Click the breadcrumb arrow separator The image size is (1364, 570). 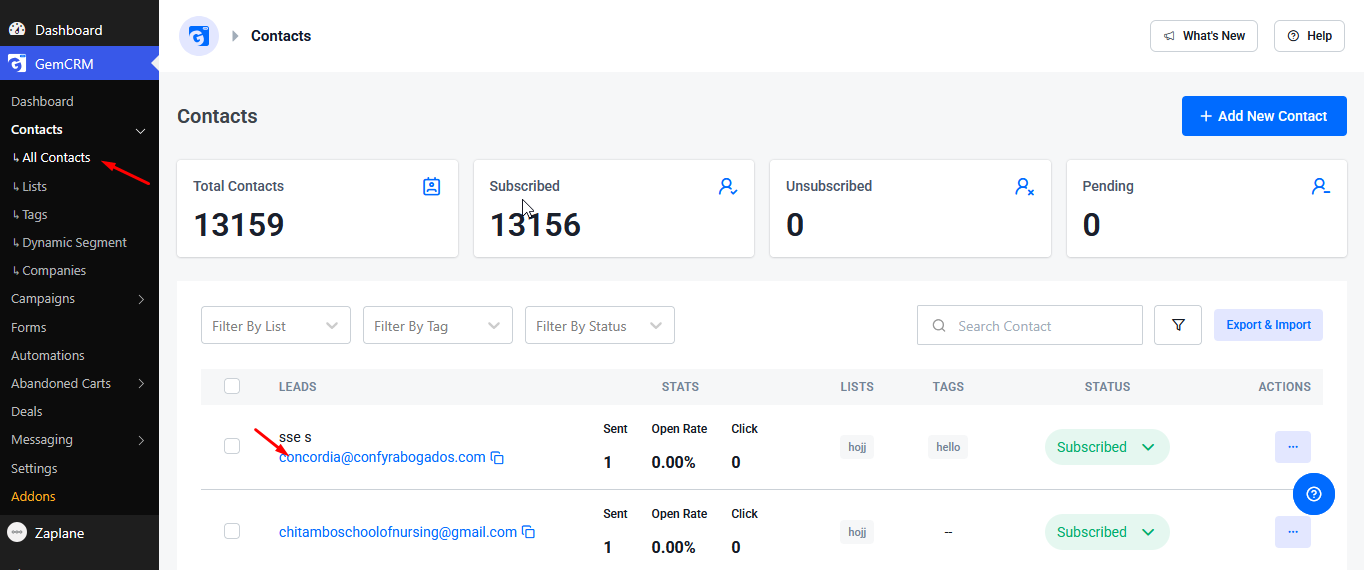236,36
